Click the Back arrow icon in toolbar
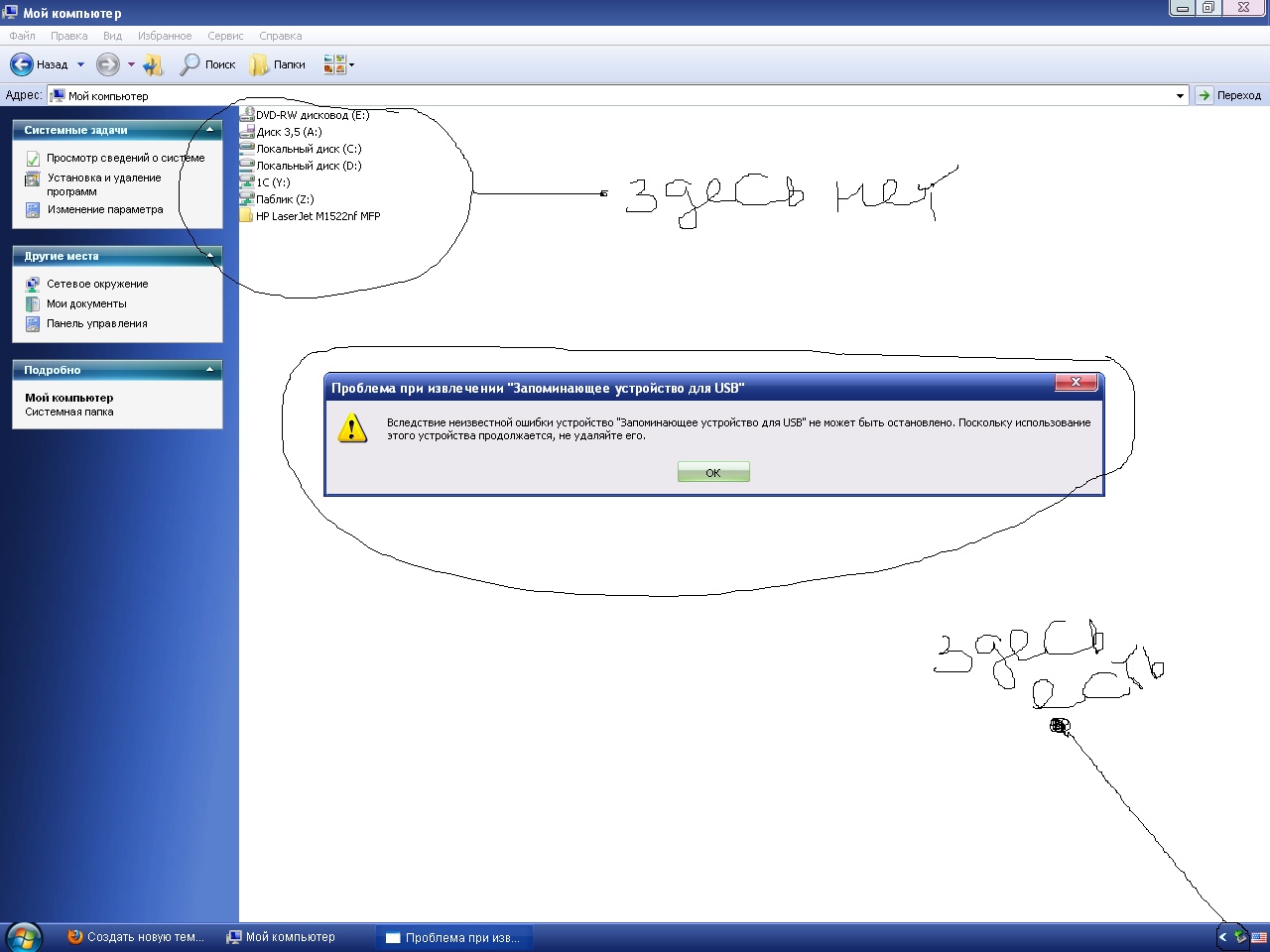Viewport: 1270px width, 952px height. tap(22, 64)
